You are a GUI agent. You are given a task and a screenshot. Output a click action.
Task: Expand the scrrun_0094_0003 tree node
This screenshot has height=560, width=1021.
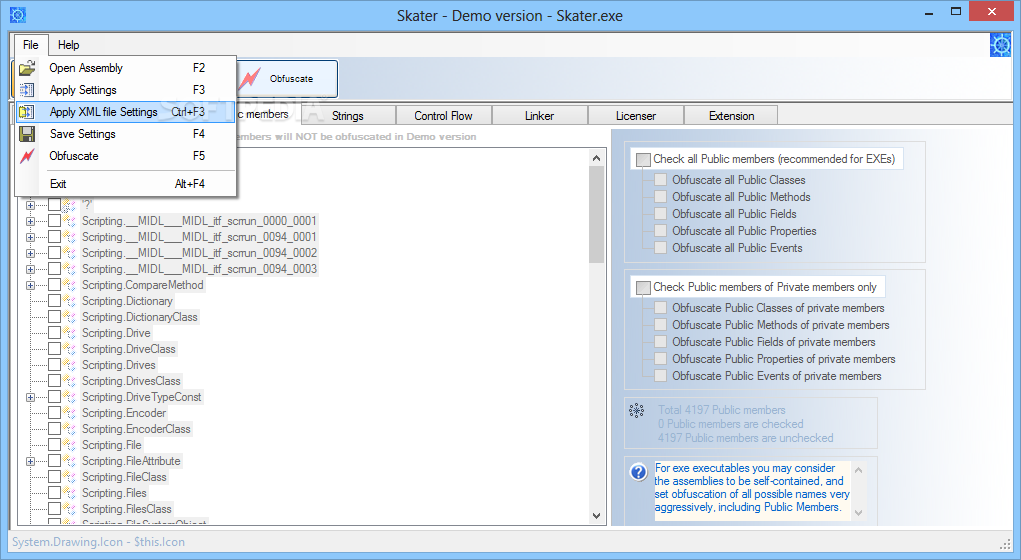(x=30, y=269)
